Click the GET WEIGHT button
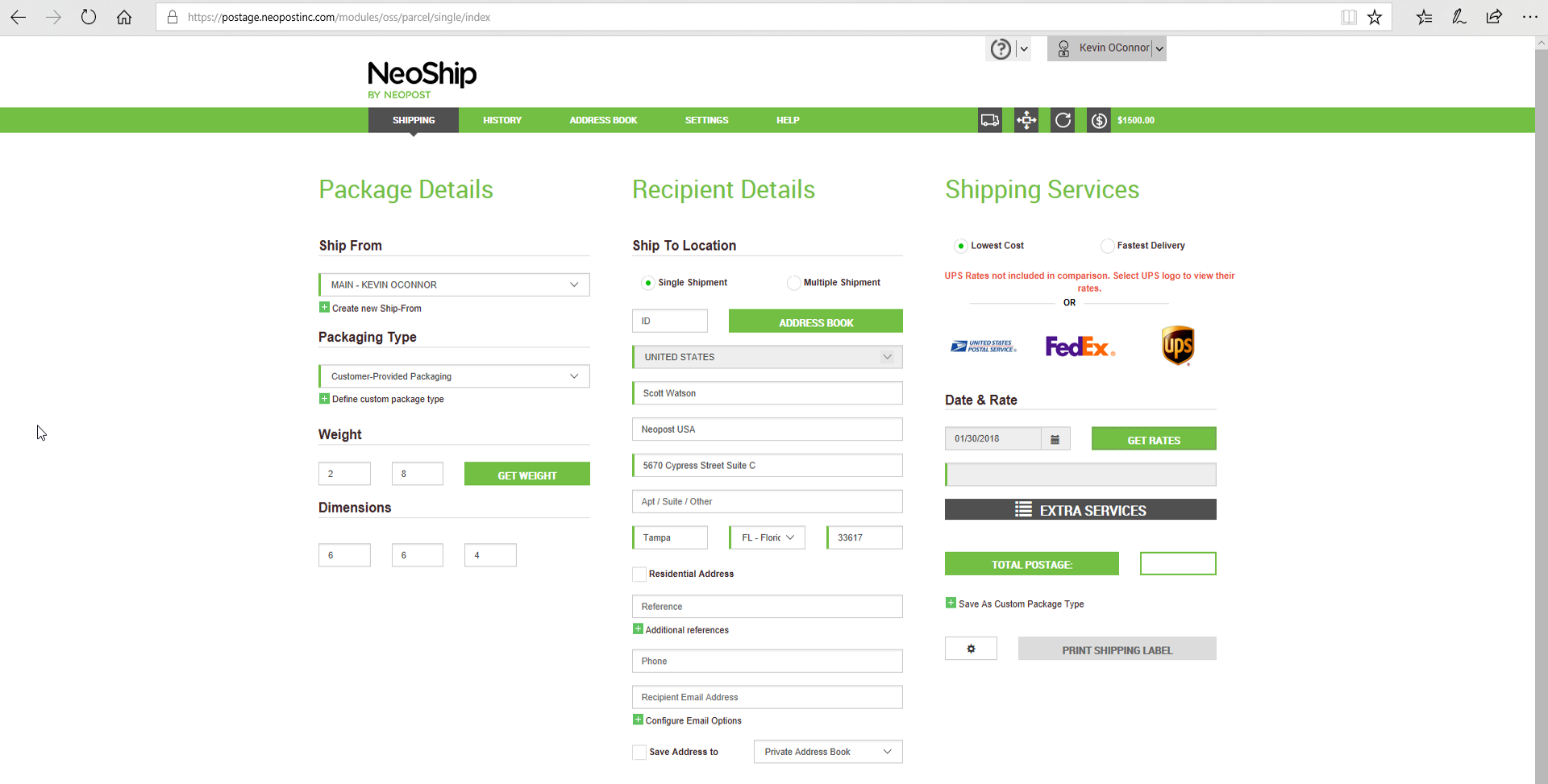This screenshot has width=1548, height=784. point(527,475)
